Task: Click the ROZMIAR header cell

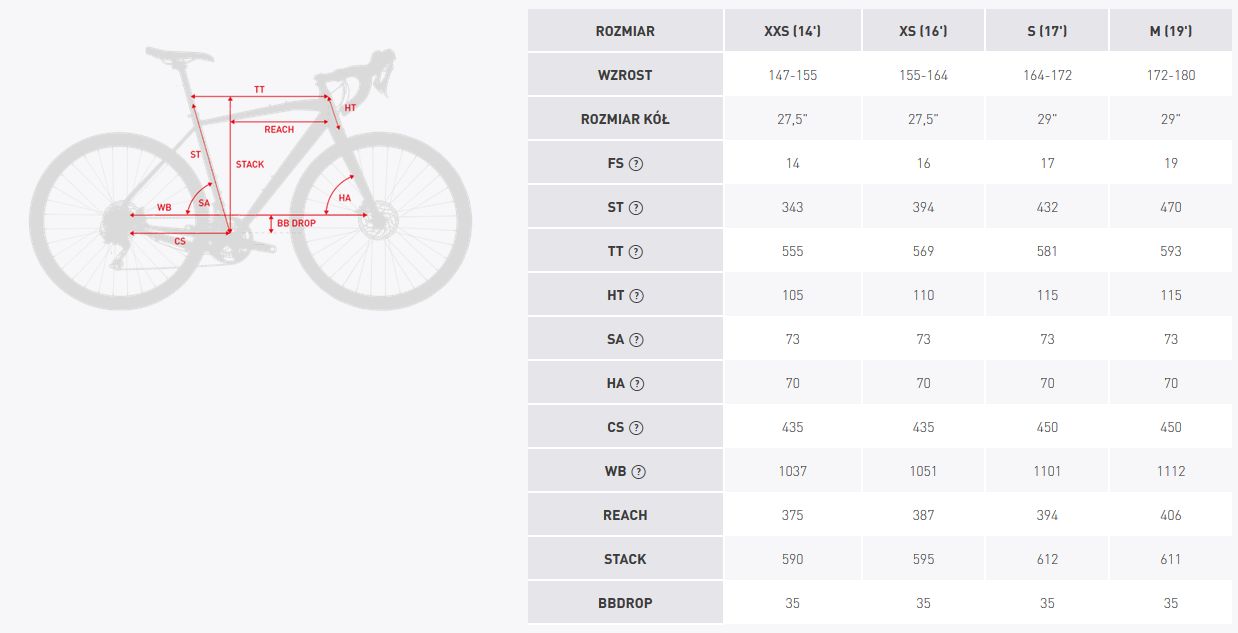Action: (x=625, y=31)
